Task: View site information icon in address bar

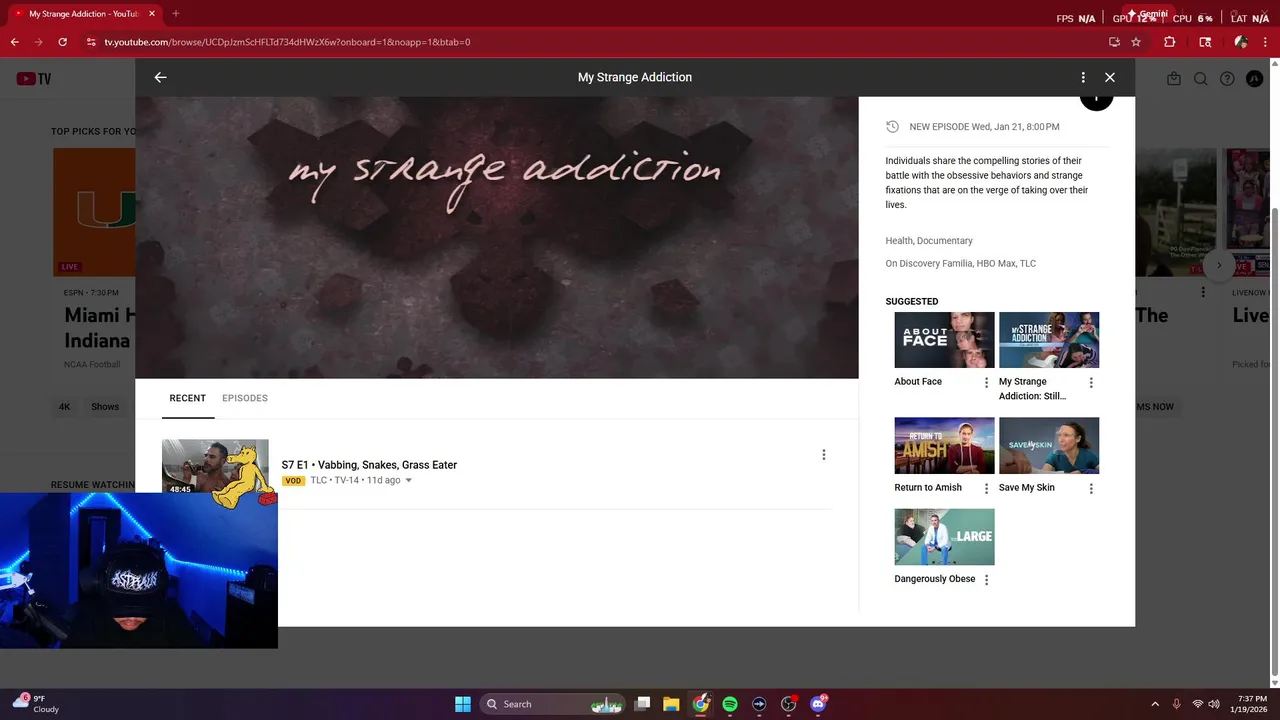Action: click(x=91, y=42)
